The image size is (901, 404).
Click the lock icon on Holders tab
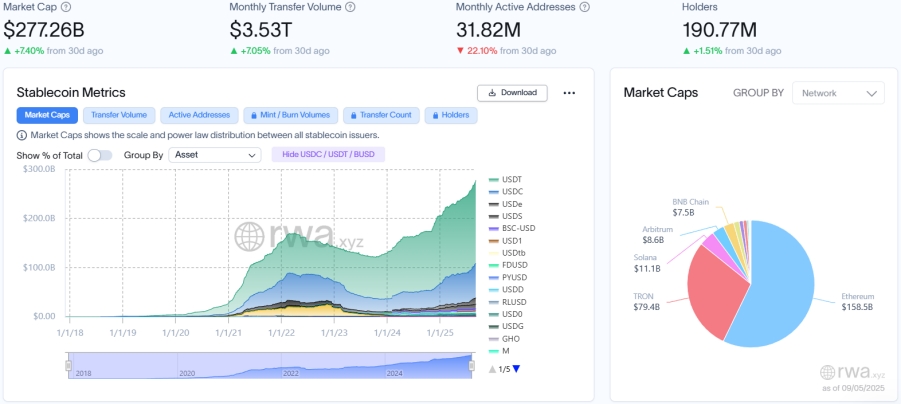(435, 115)
